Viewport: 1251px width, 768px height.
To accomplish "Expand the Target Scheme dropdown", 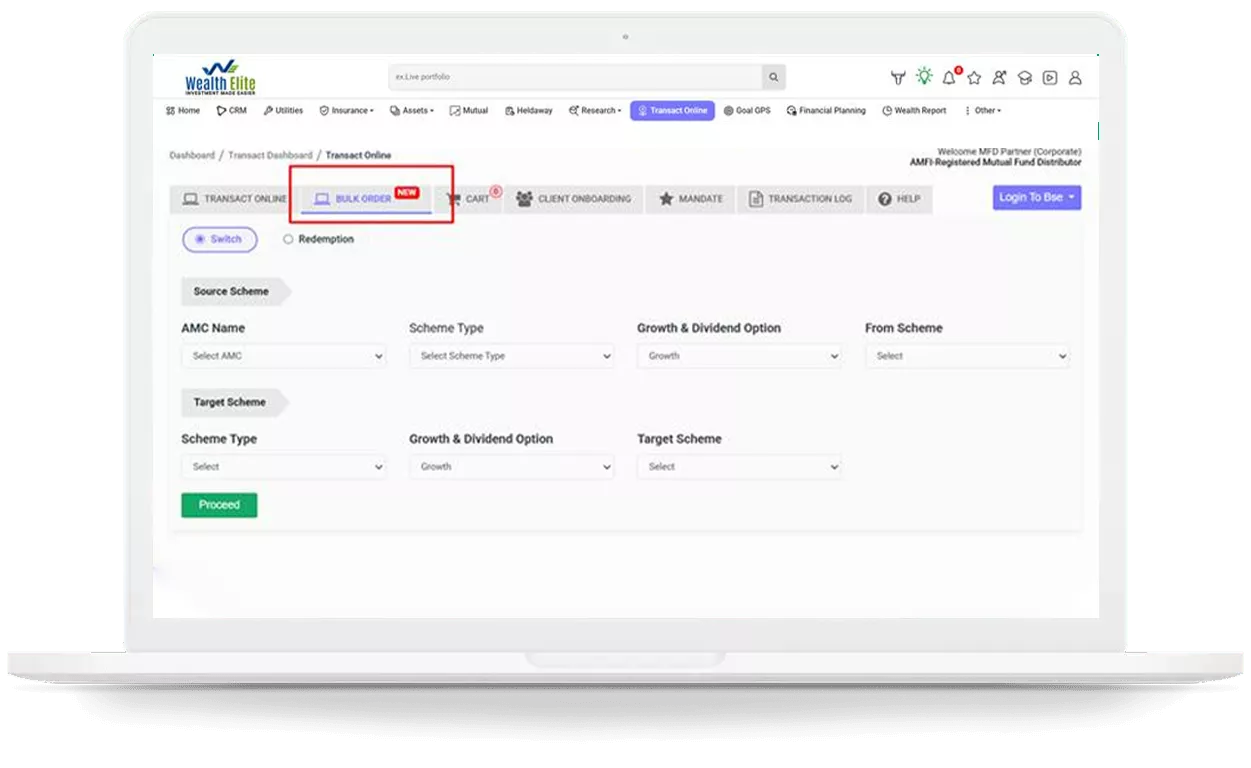I will click(x=739, y=467).
